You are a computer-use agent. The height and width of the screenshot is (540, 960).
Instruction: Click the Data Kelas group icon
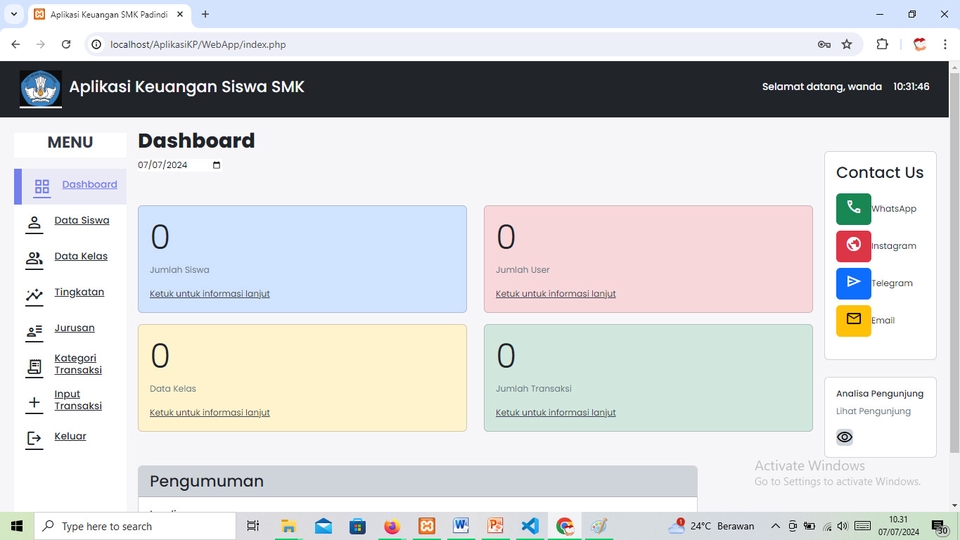point(34,259)
